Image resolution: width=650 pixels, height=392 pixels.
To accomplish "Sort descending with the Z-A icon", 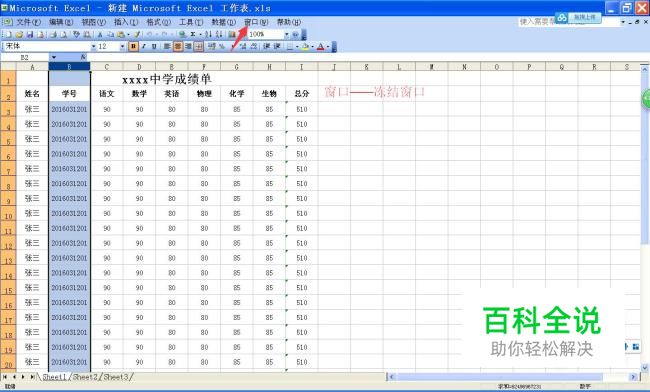I will pos(219,34).
